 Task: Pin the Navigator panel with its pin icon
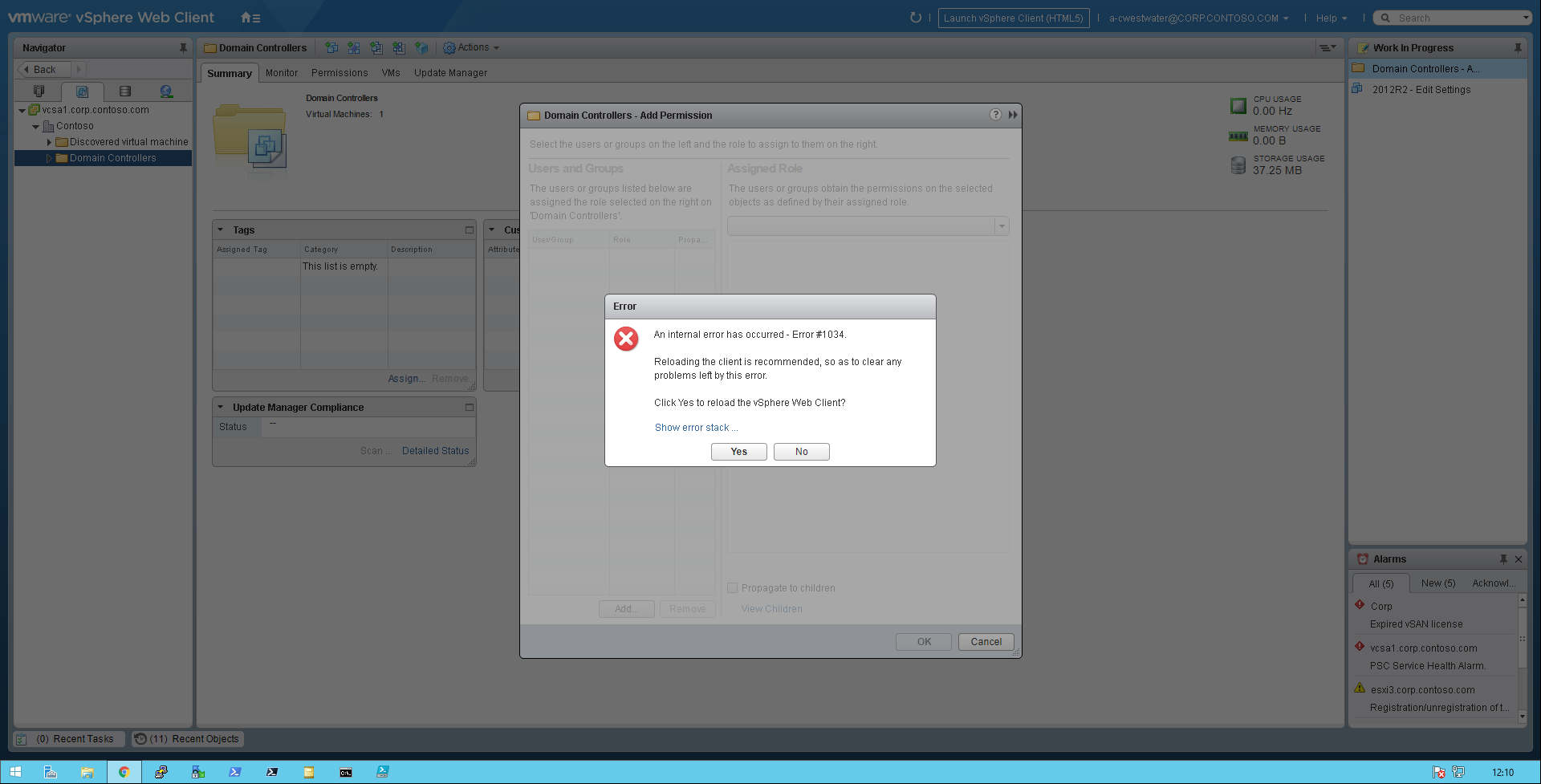pyautogui.click(x=183, y=48)
